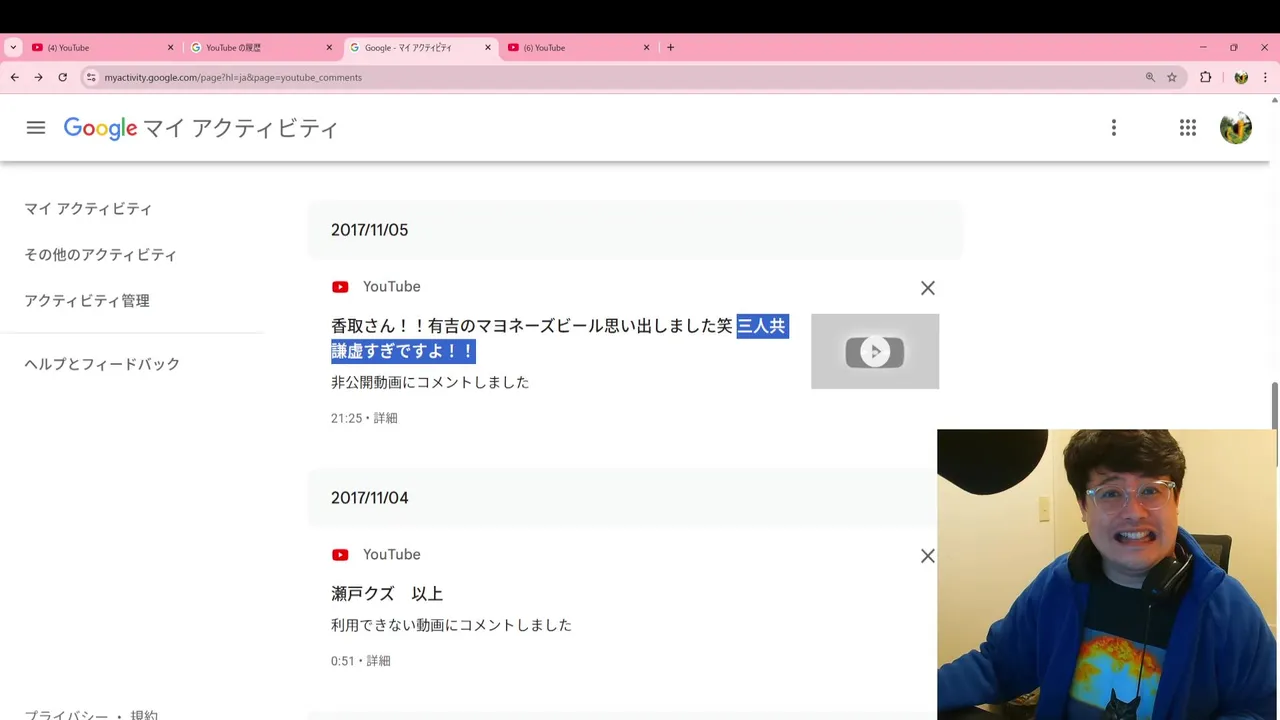The height and width of the screenshot is (720, 1280).
Task: Delete the 瀬戸クズ comment activity
Action: tap(928, 556)
